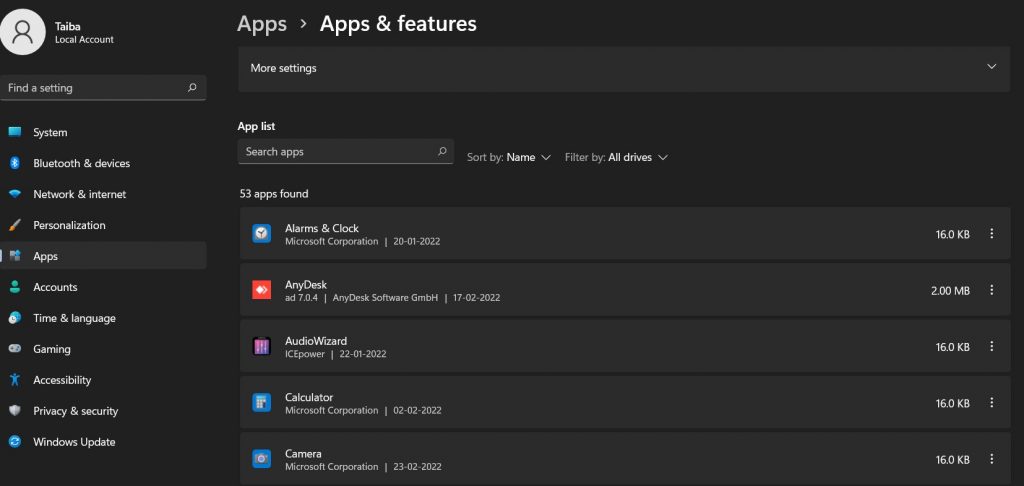Click the AnyDesk app icon
1024x486 pixels.
[261, 290]
